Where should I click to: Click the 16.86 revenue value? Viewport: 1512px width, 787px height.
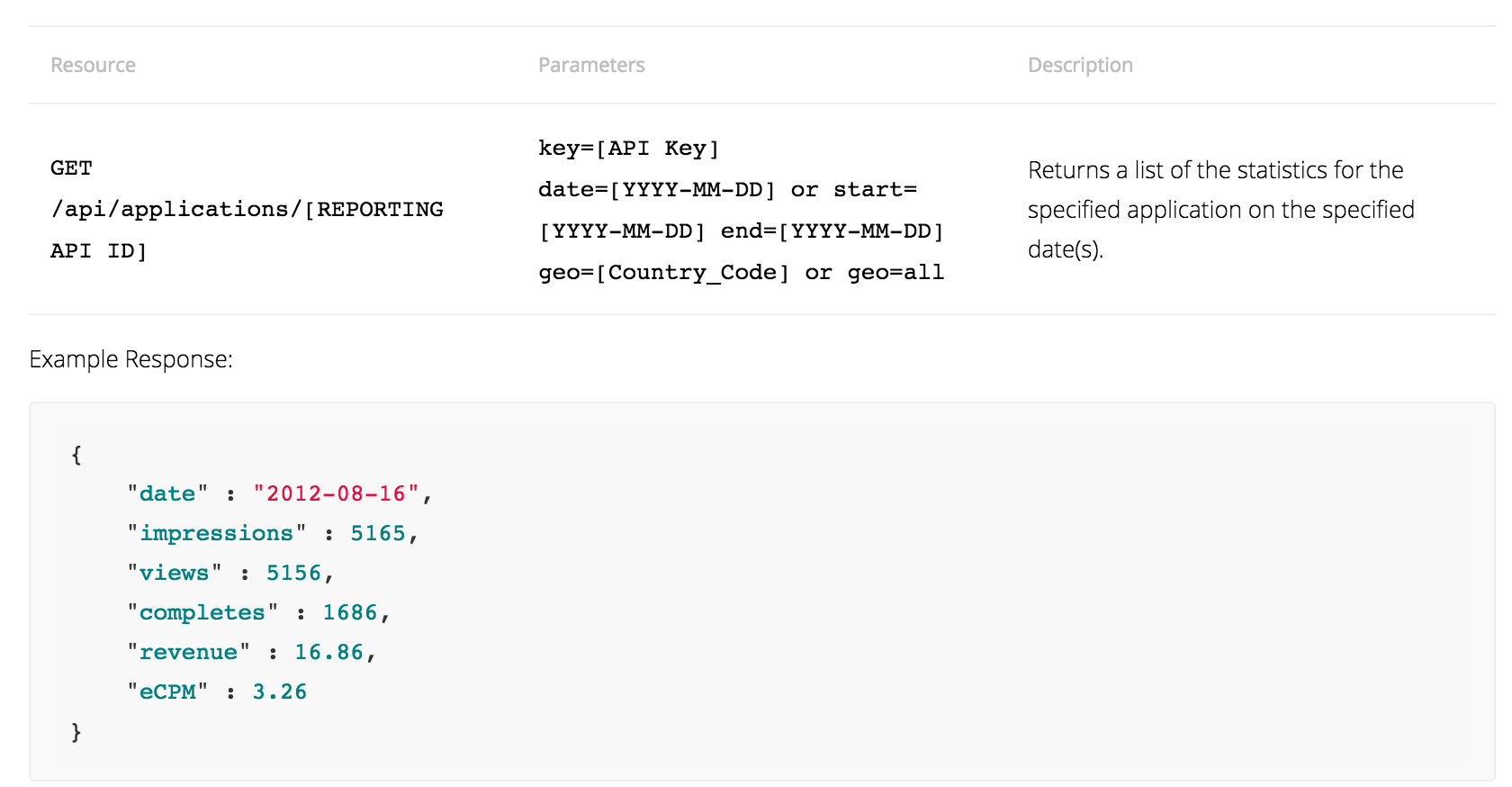(328, 652)
